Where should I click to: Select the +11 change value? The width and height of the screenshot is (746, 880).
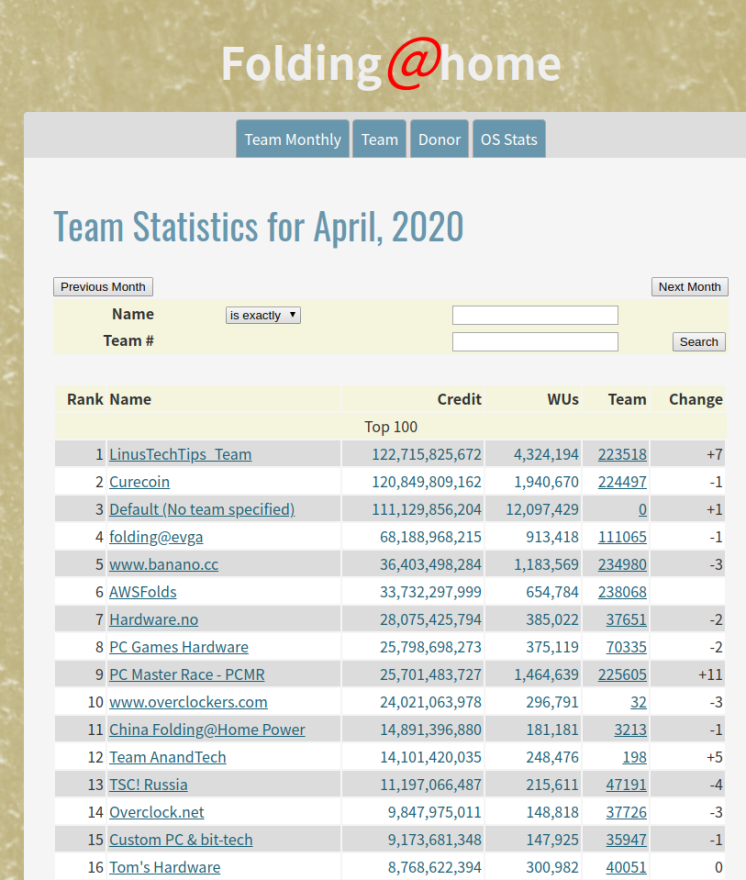click(710, 675)
